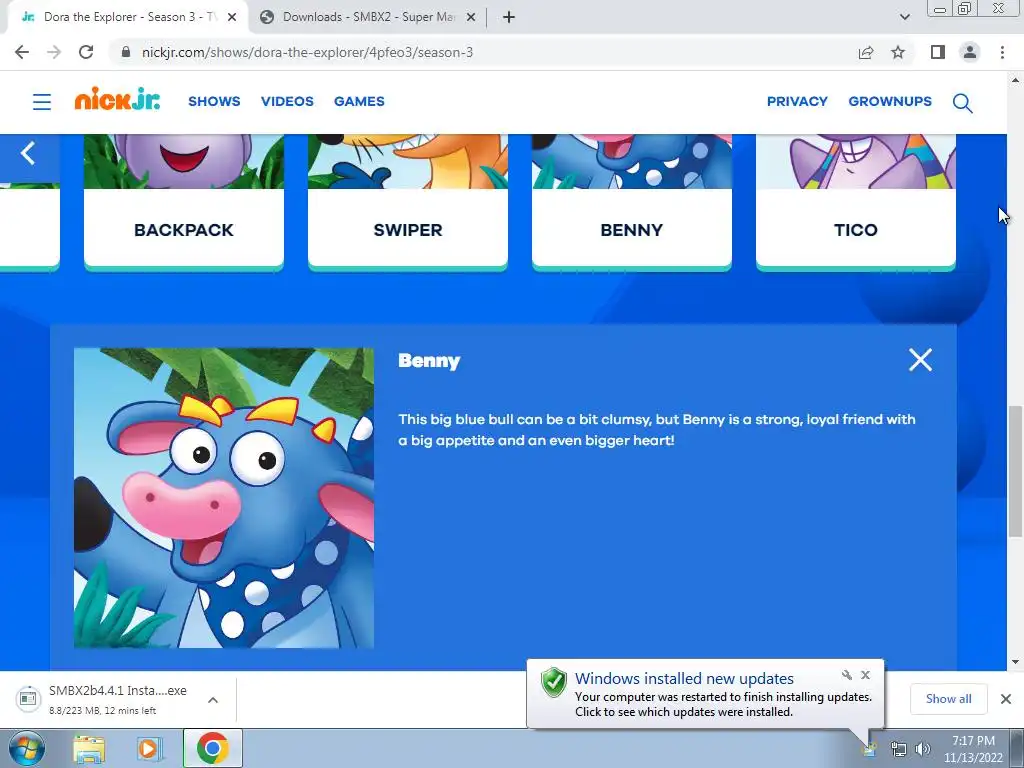Open network status tray icon
The image size is (1024, 768).
tap(899, 749)
